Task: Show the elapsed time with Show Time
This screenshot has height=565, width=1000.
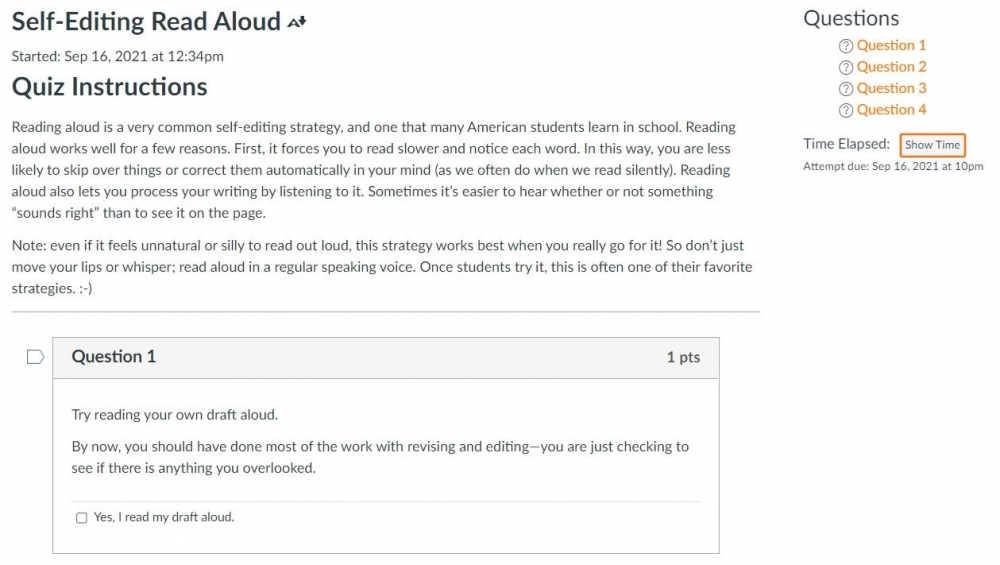Action: [x=932, y=145]
